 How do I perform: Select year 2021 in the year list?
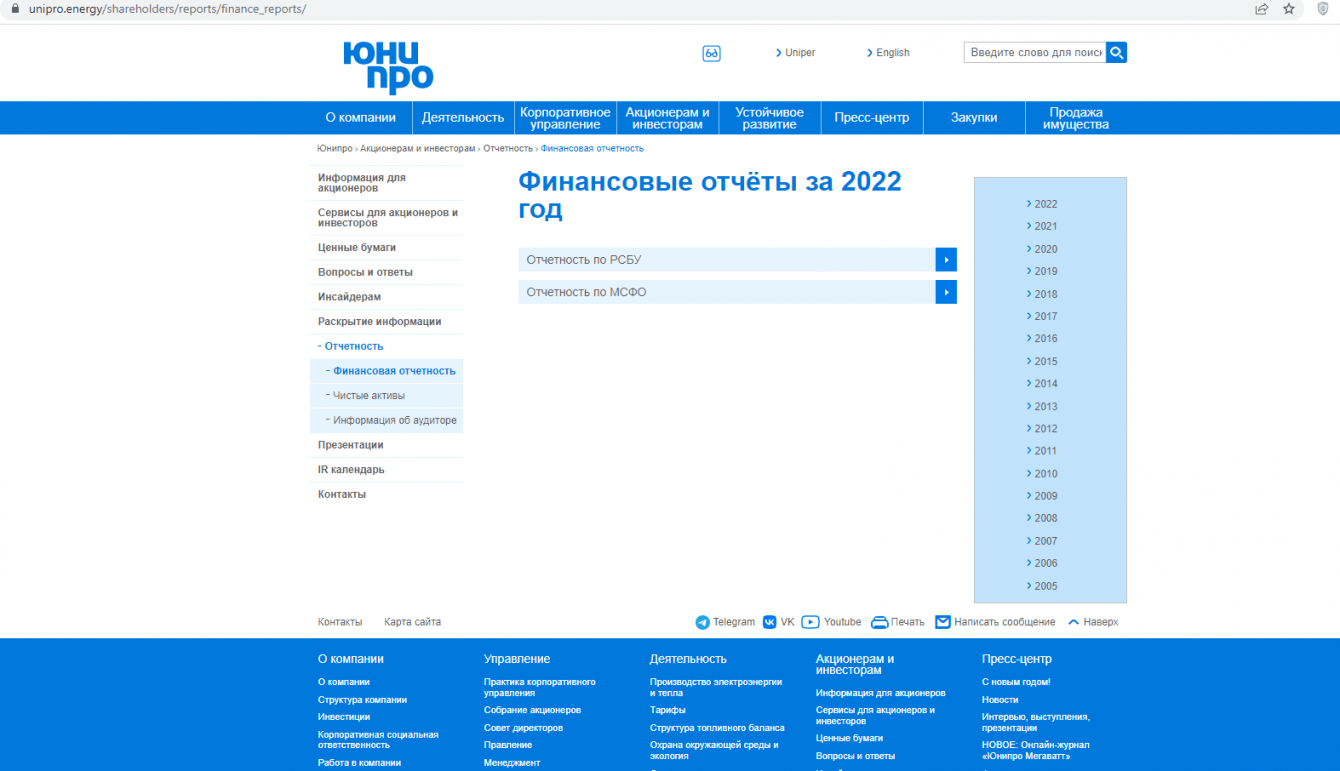point(1046,226)
